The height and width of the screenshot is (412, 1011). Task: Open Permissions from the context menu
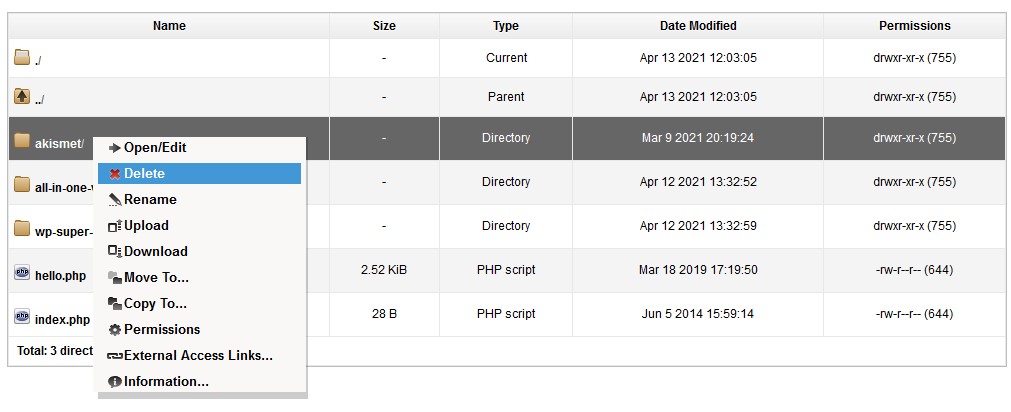[199, 329]
